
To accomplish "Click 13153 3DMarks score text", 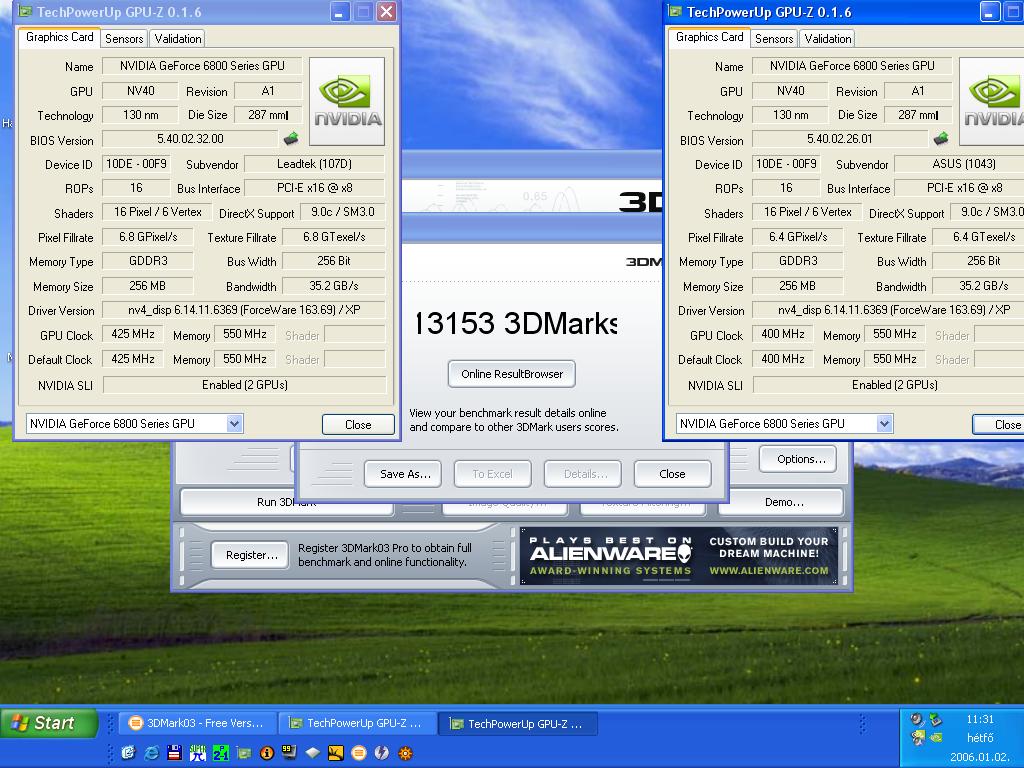I will click(x=516, y=323).
